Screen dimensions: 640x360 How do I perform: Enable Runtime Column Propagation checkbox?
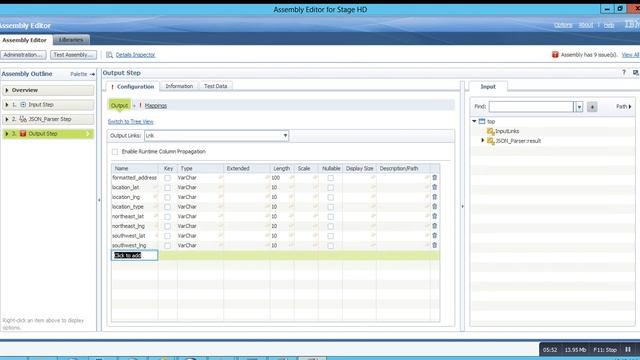tap(115, 152)
